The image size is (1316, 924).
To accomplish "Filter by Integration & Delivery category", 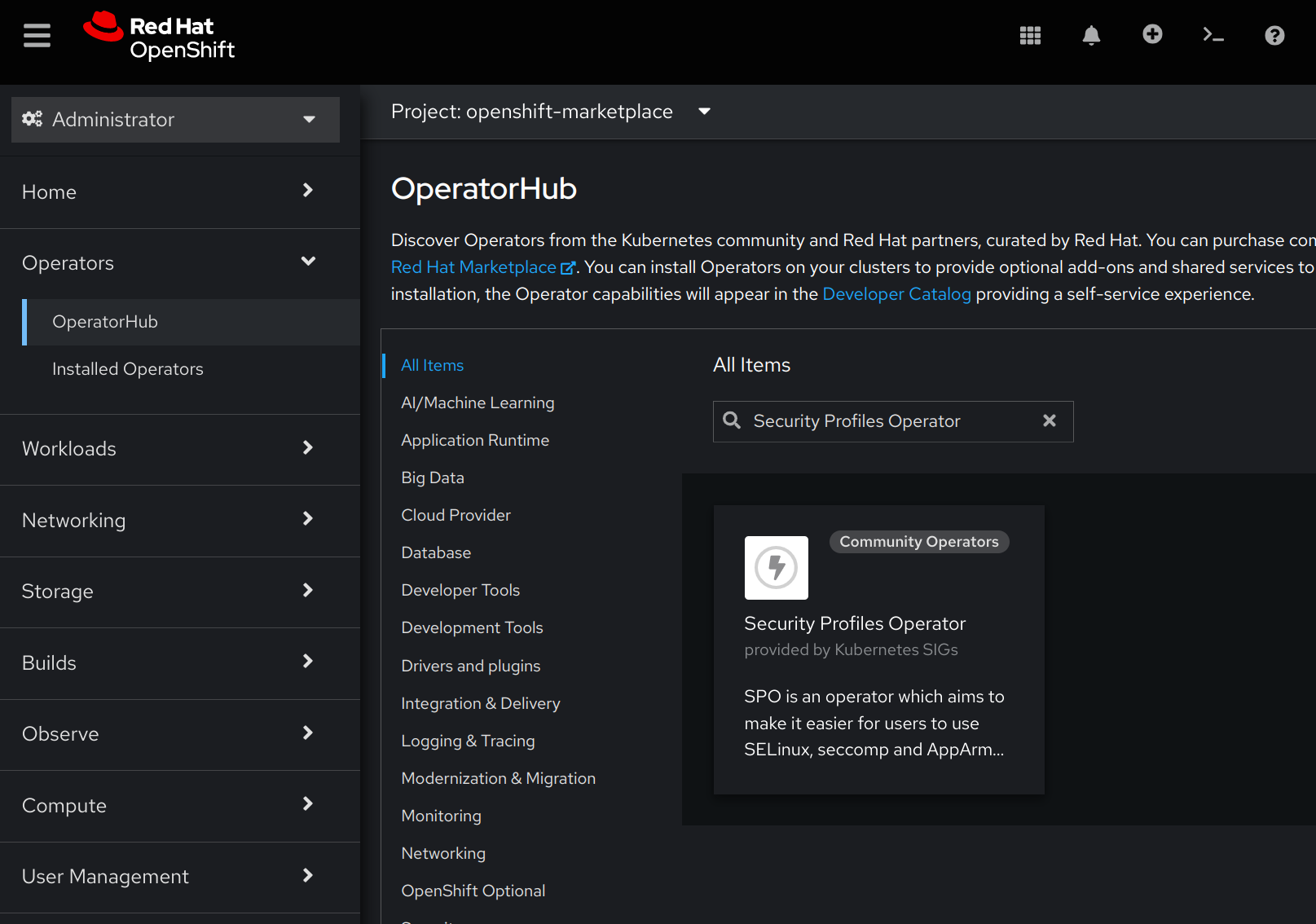I will click(x=481, y=703).
